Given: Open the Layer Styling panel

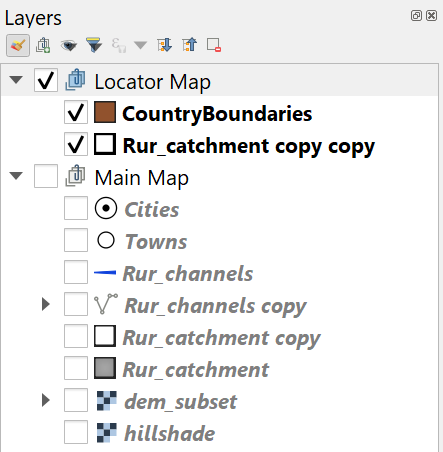Looking at the screenshot, I should coord(18,45).
